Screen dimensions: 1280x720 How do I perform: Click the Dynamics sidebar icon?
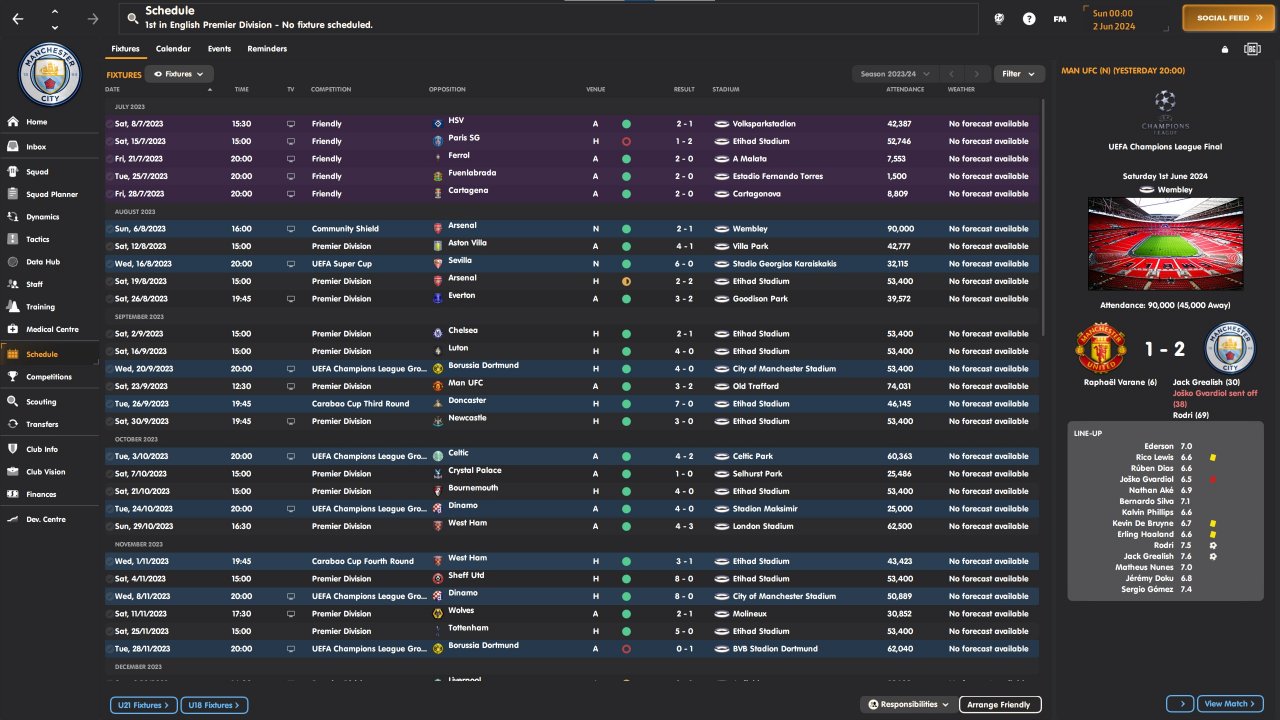pos(13,217)
